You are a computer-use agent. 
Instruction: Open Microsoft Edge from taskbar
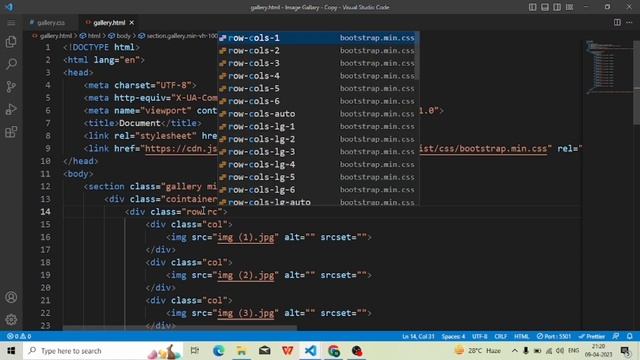click(218, 351)
